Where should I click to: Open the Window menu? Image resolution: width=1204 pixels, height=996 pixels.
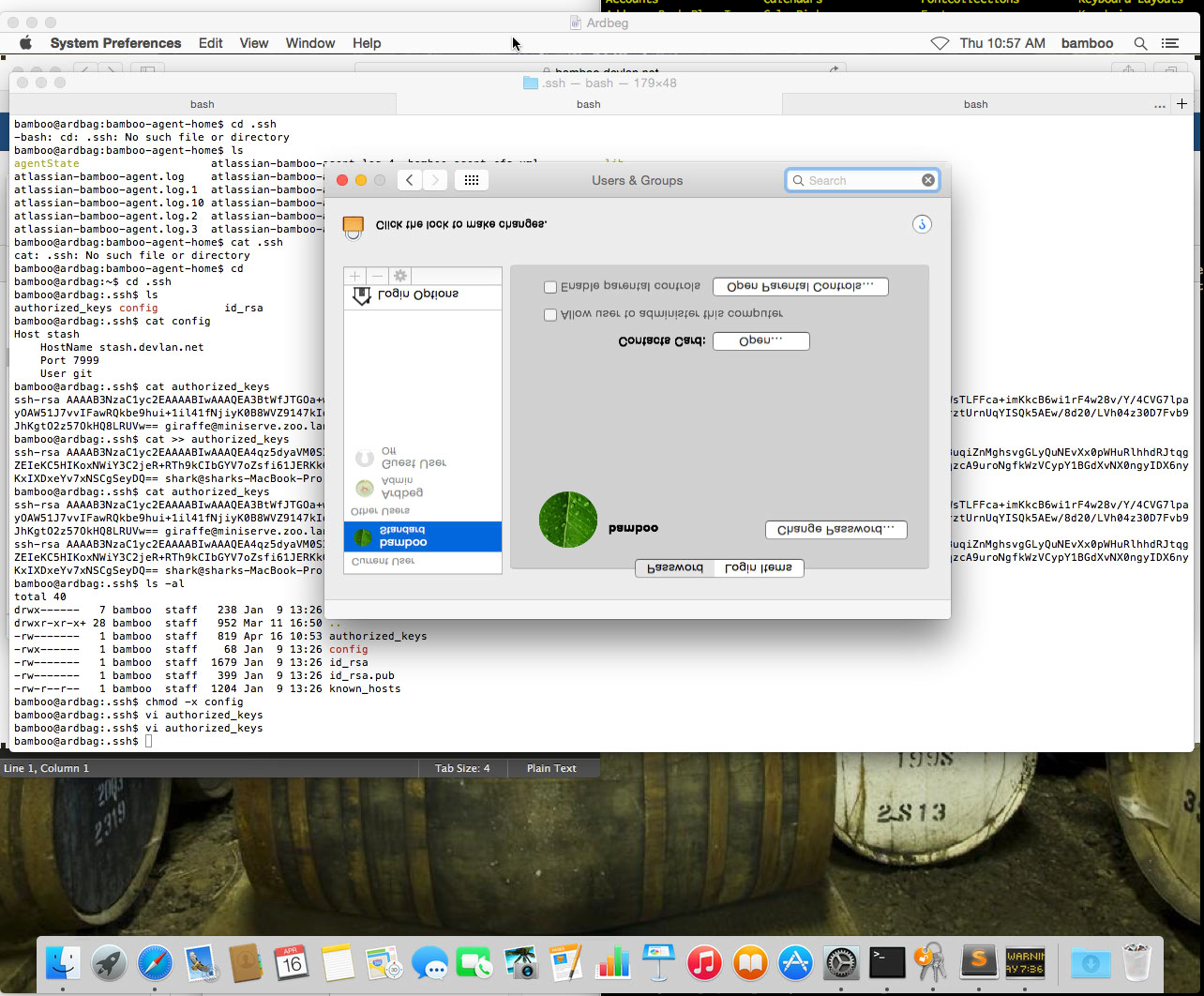click(310, 43)
